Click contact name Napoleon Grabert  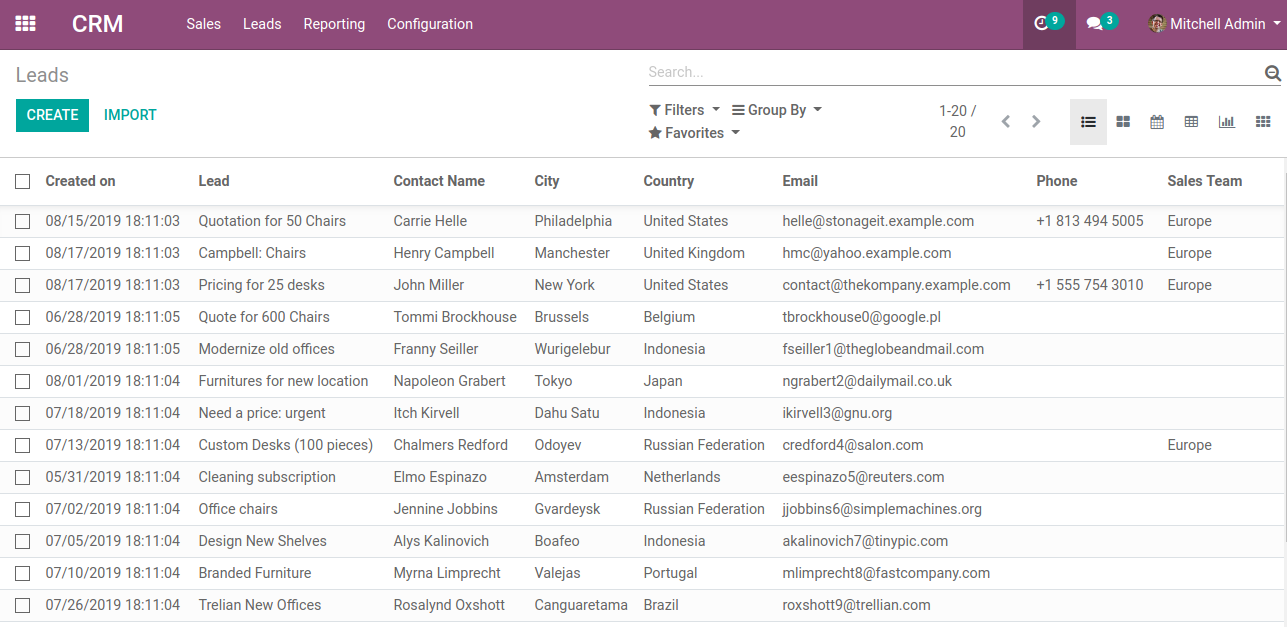(x=449, y=381)
